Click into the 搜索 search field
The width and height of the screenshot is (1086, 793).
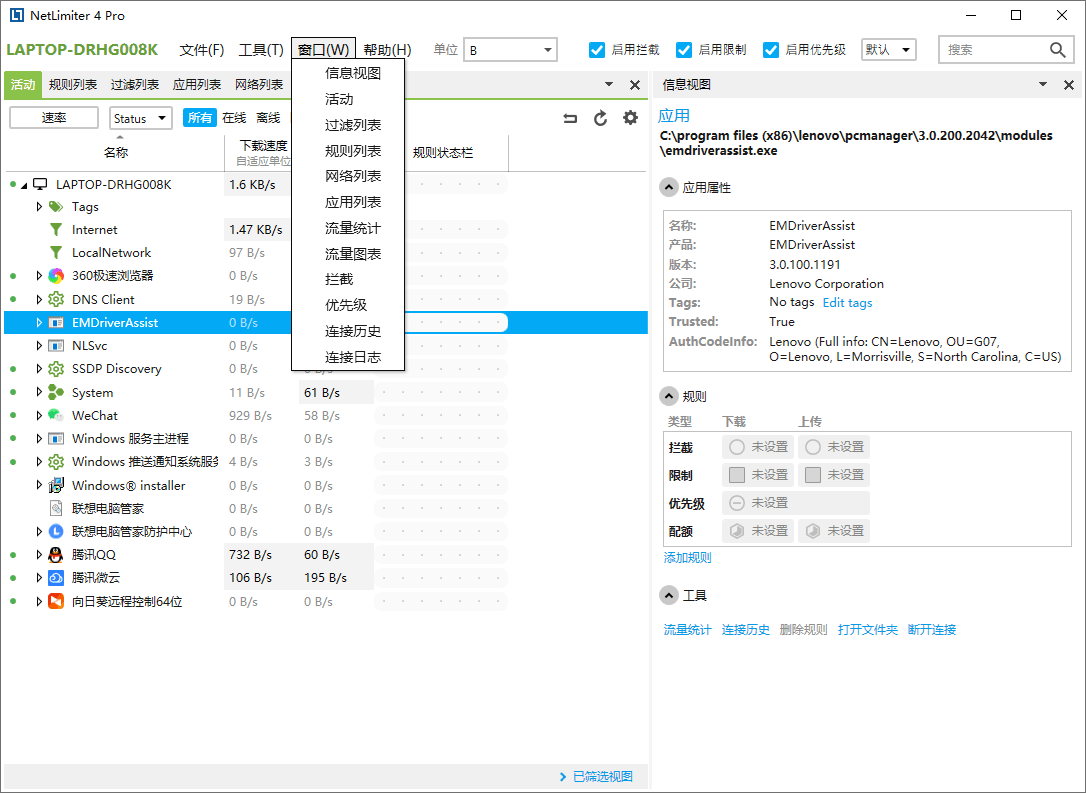point(990,50)
